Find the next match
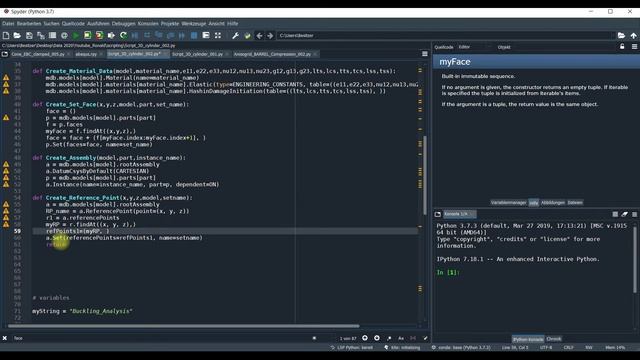640x360 pixels. (377, 338)
